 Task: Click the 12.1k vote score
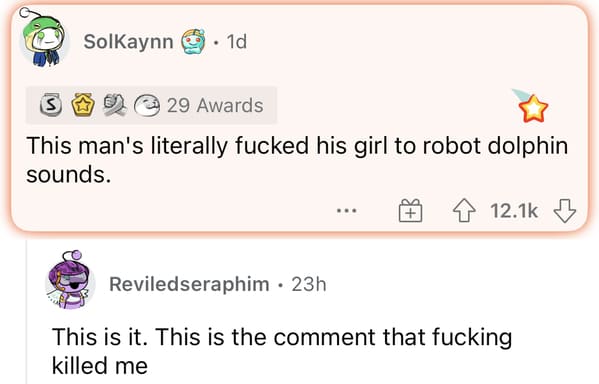(514, 211)
